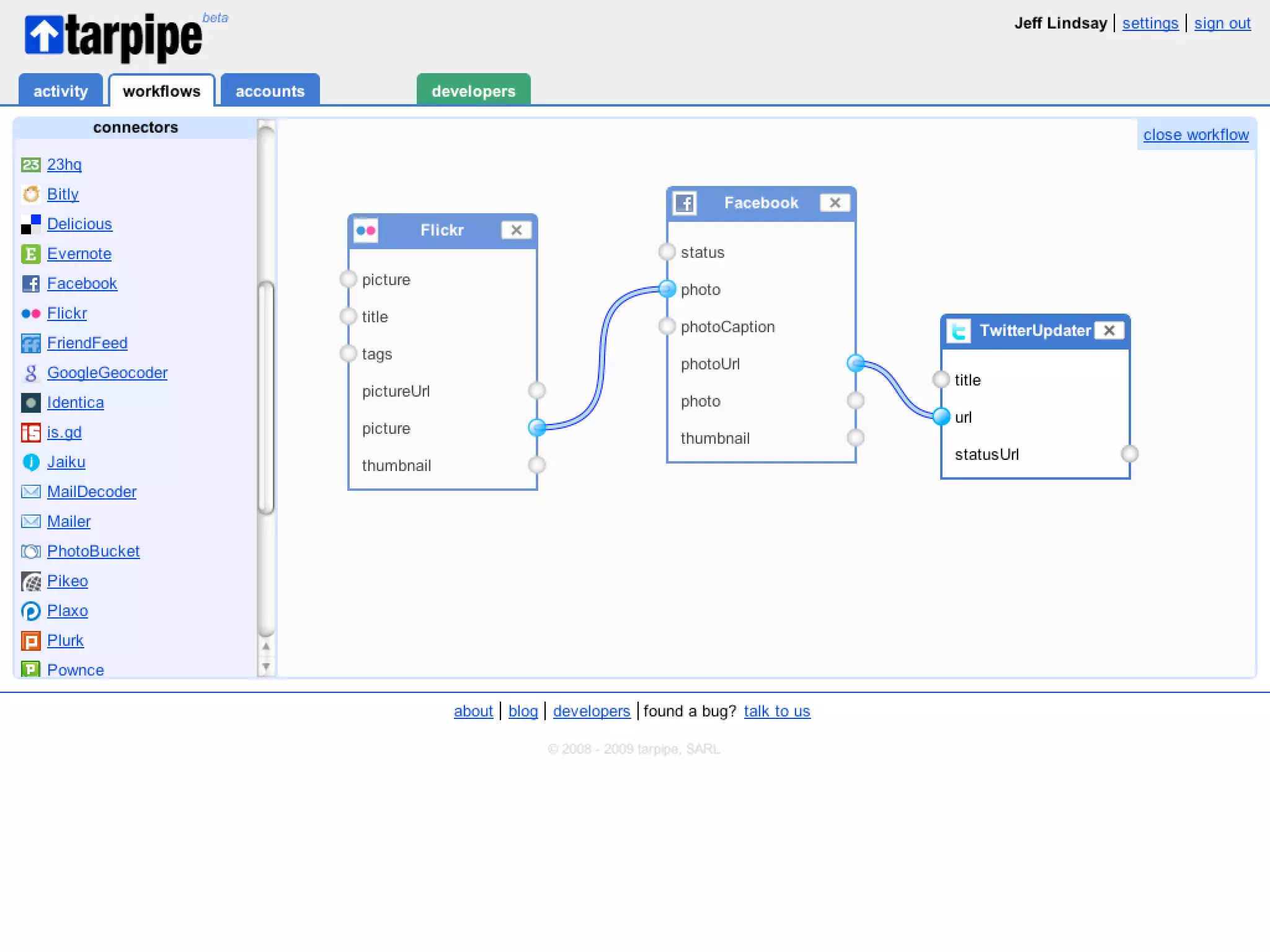Viewport: 1270px width, 952px height.
Task: Click the sign out link
Action: (1222, 24)
